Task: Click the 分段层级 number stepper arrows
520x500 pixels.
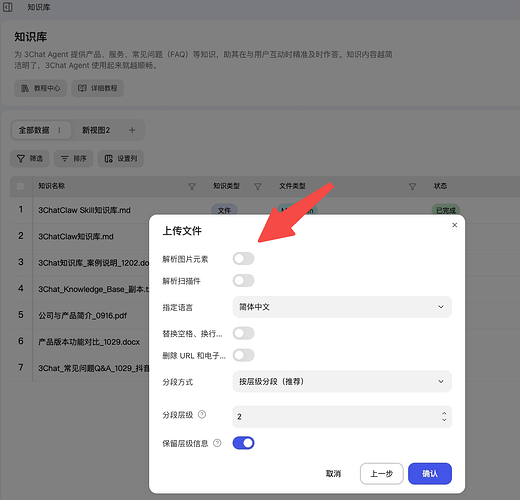Action: click(444, 416)
